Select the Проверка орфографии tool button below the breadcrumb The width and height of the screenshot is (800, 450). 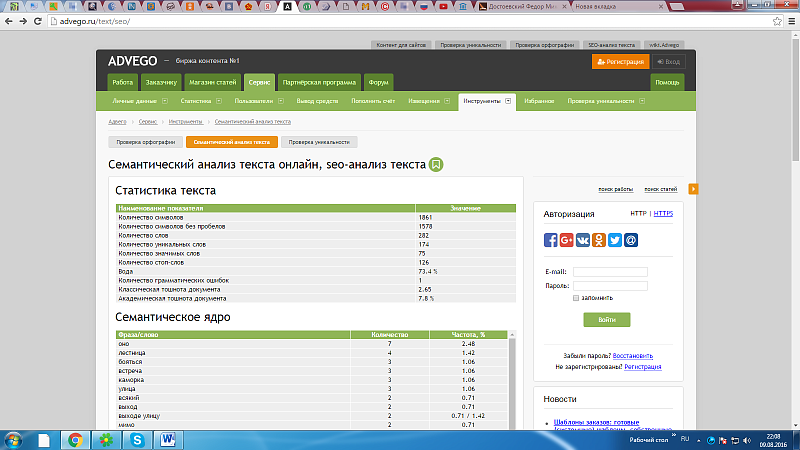click(145, 142)
